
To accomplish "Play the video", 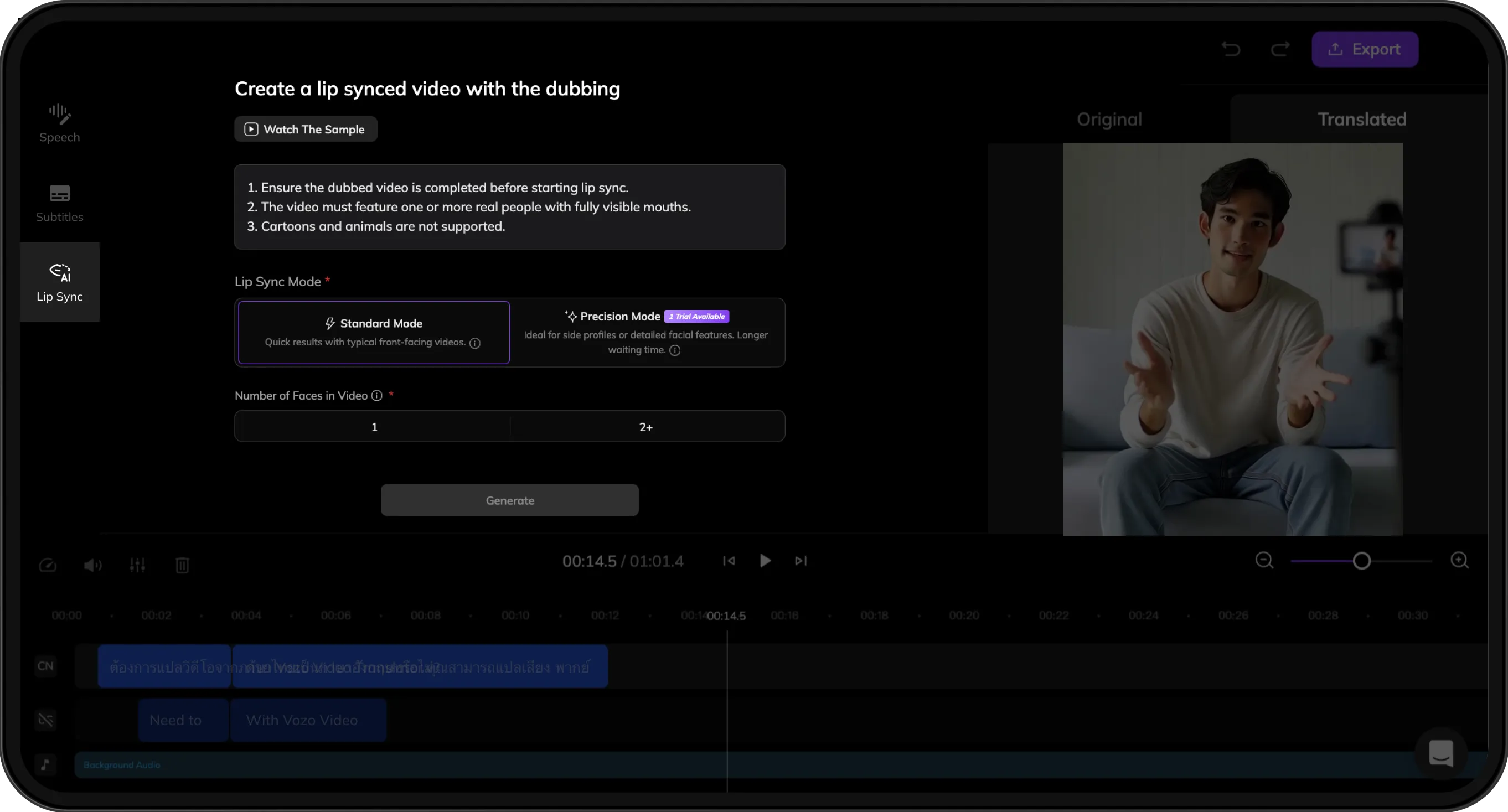I will point(765,561).
